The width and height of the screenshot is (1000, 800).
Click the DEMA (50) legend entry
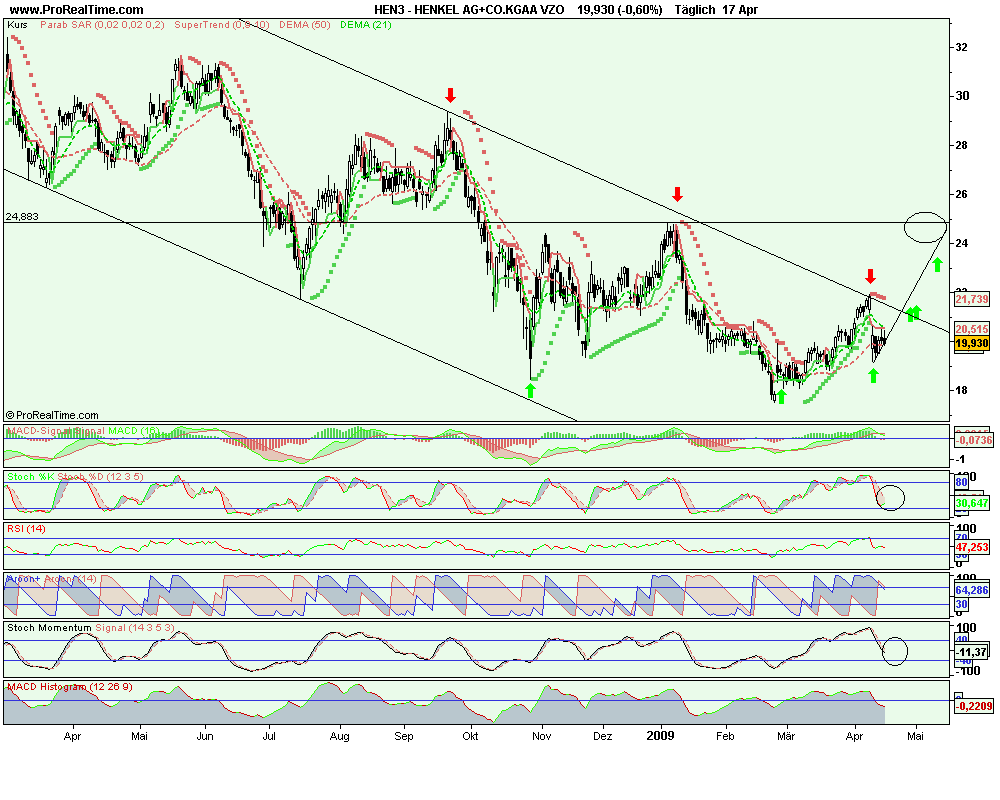click(x=305, y=25)
